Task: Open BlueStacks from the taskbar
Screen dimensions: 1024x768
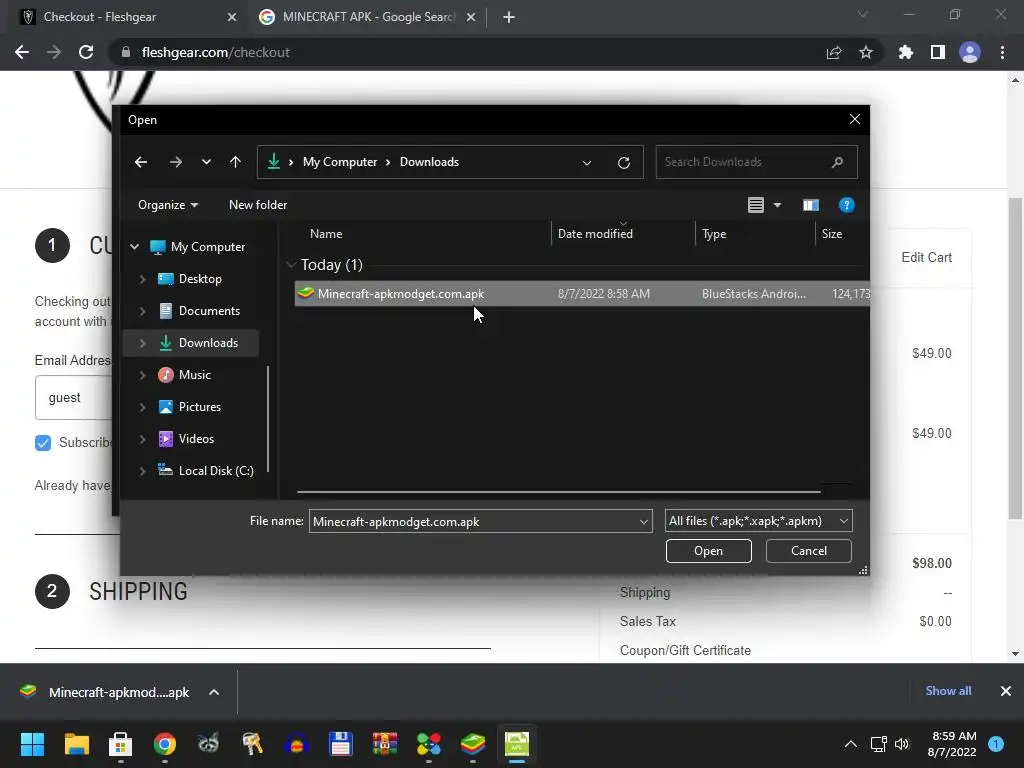Action: click(x=473, y=744)
